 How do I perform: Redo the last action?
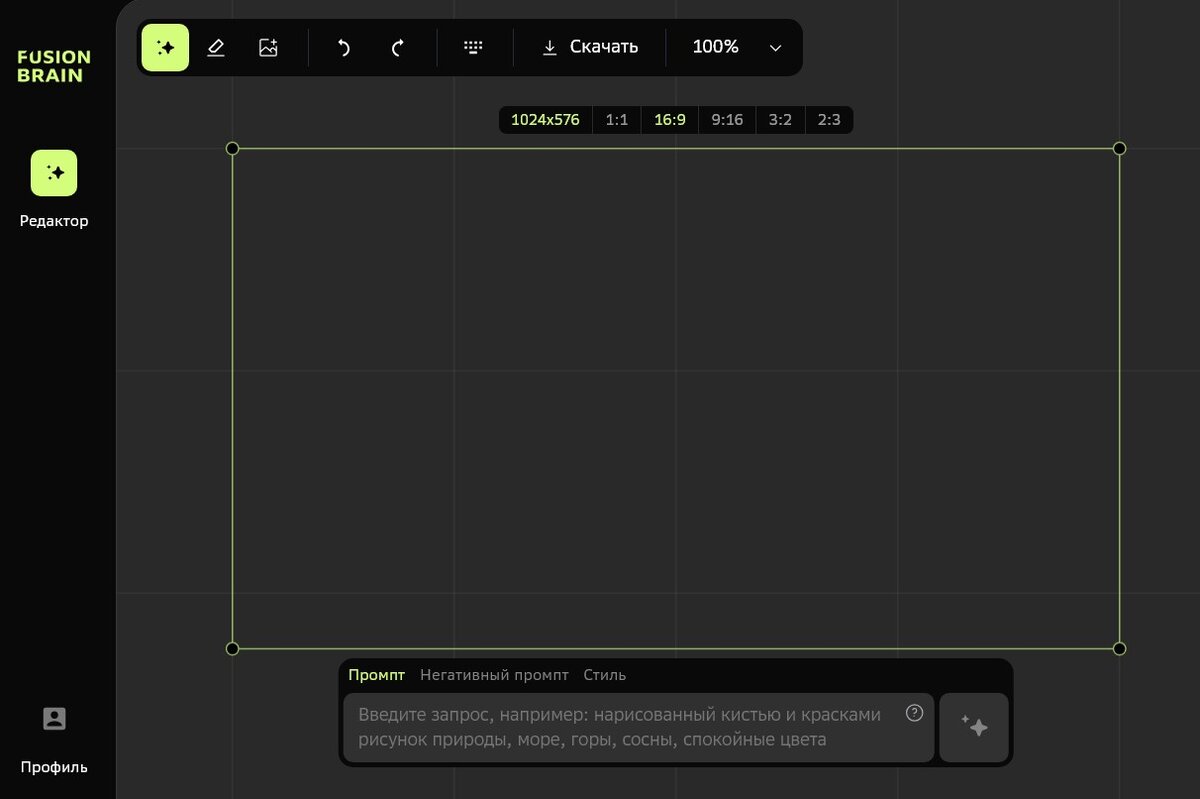point(397,47)
